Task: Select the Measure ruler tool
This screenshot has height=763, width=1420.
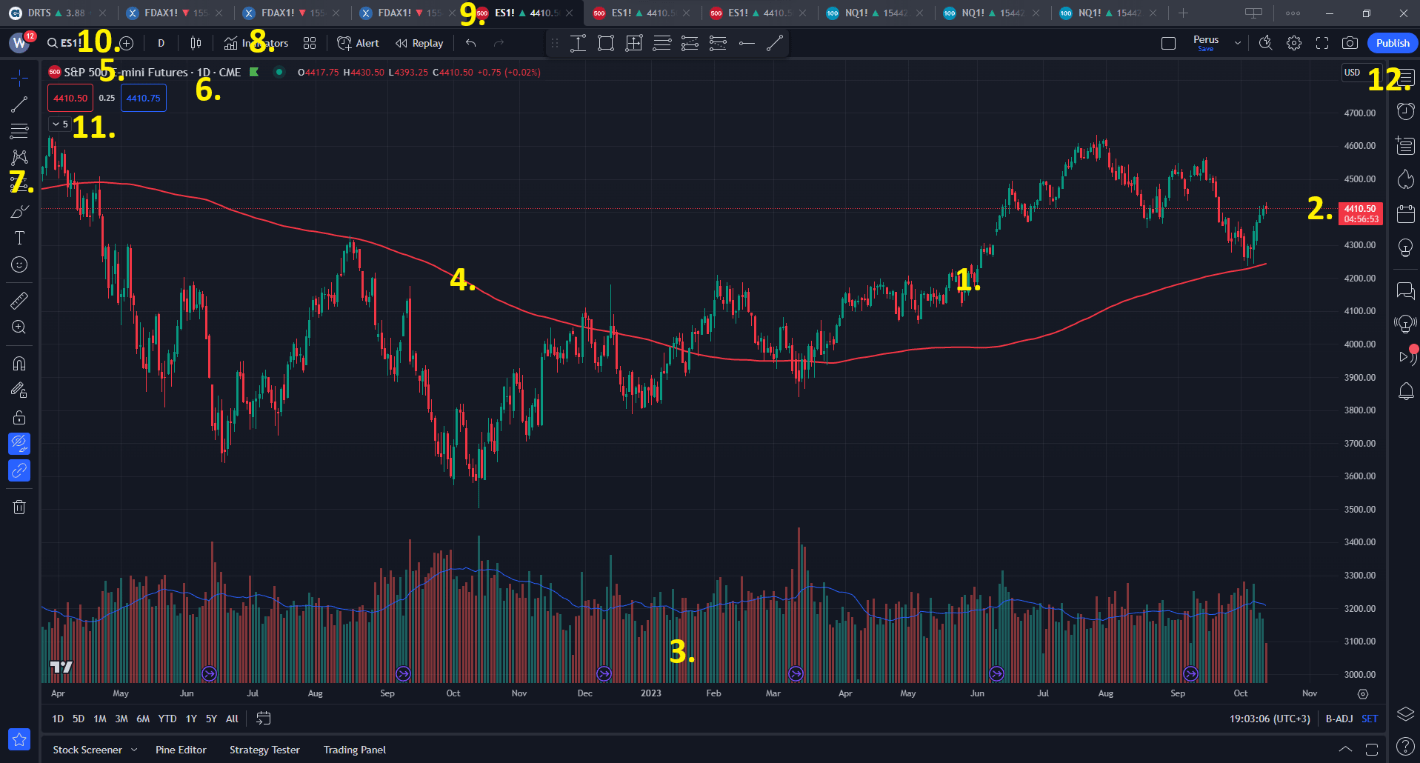Action: [19, 300]
